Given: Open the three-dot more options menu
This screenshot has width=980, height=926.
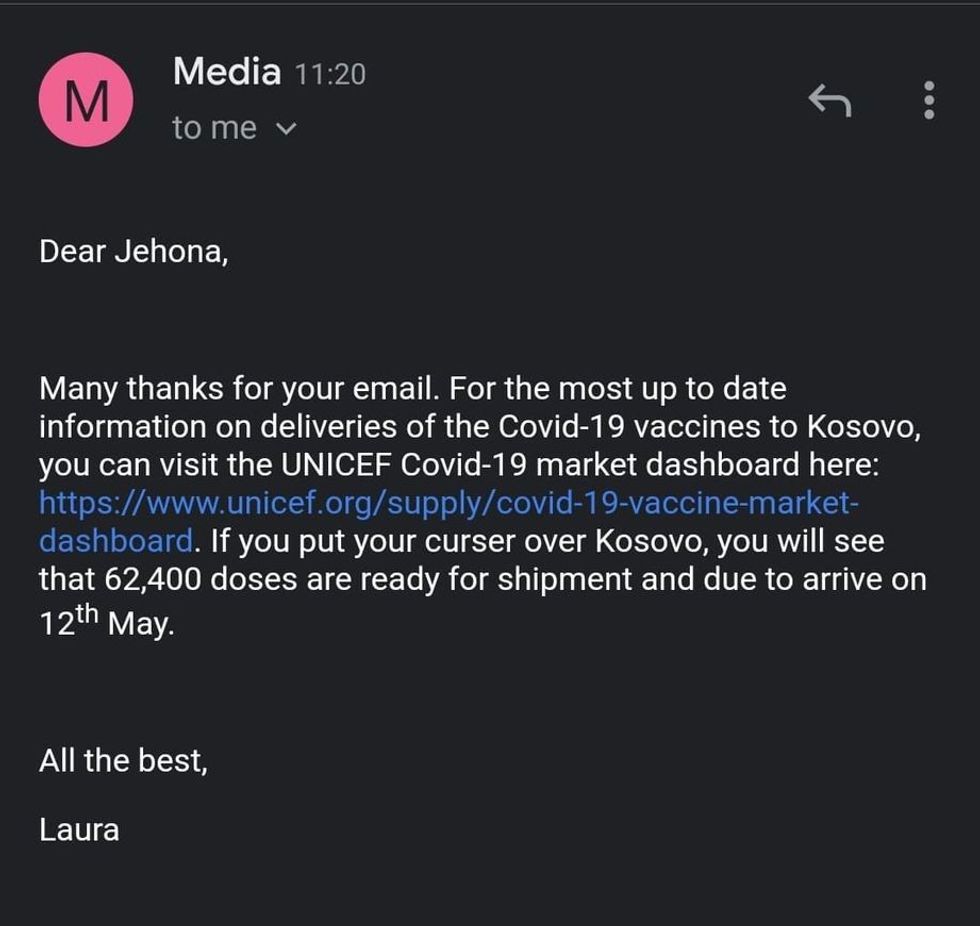Looking at the screenshot, I should (x=929, y=100).
